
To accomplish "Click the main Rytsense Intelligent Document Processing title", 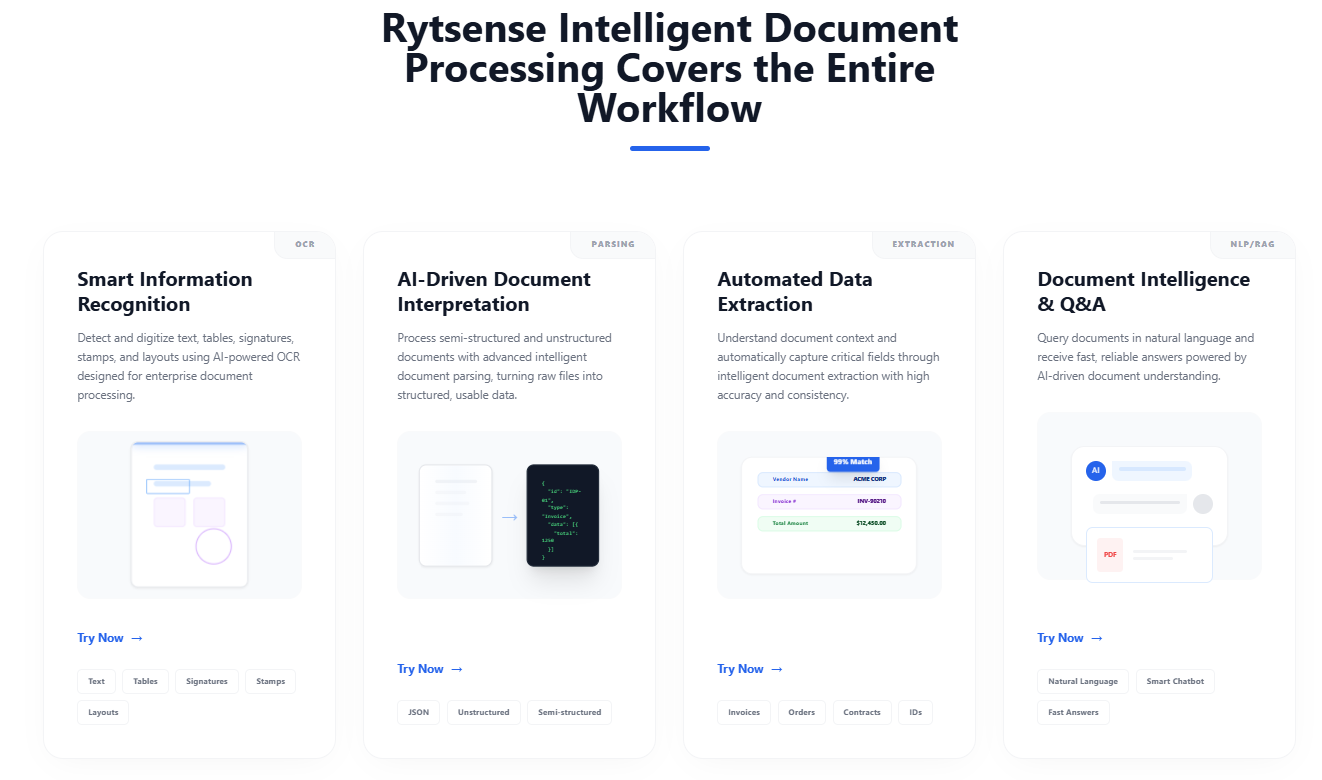I will pos(670,68).
